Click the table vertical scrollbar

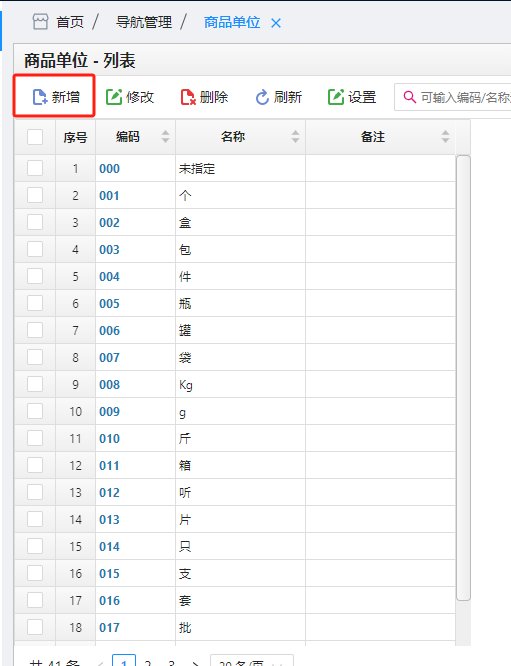(463, 378)
